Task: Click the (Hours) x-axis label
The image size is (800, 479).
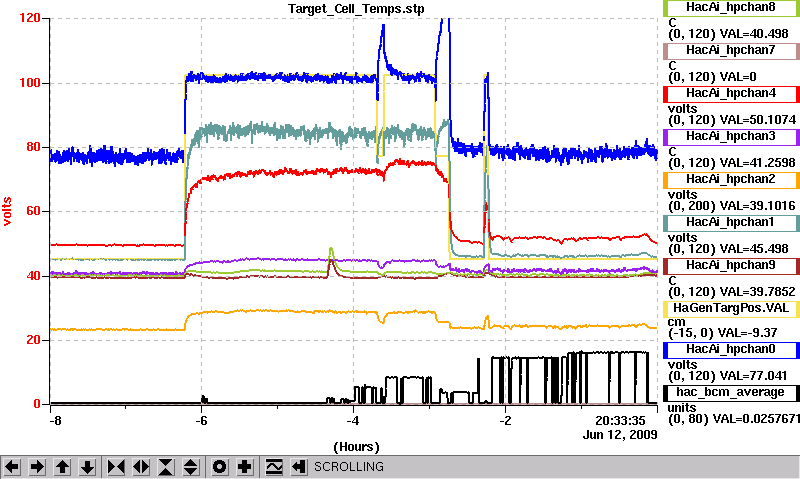Action: (x=356, y=447)
